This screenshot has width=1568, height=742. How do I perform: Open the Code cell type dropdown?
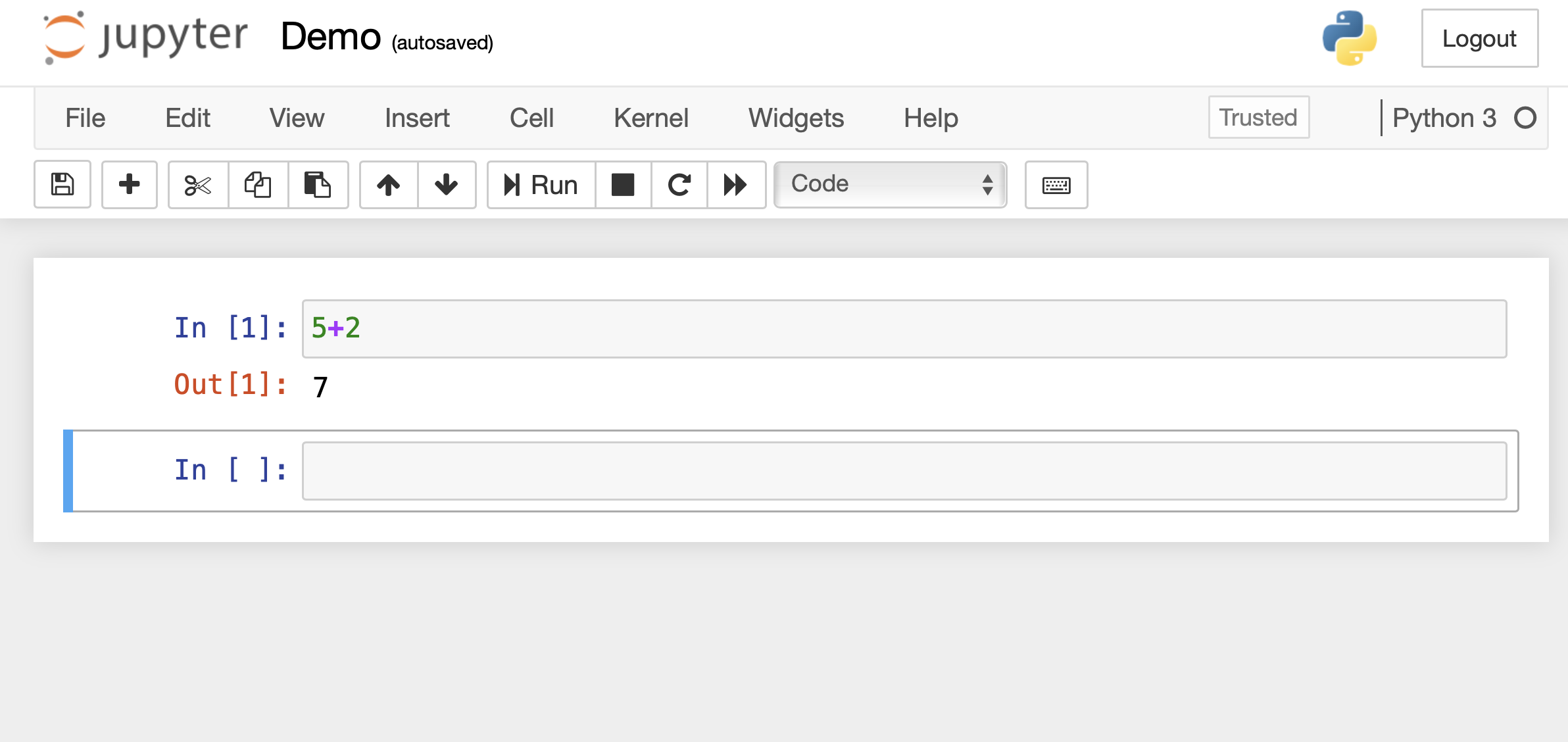point(891,184)
